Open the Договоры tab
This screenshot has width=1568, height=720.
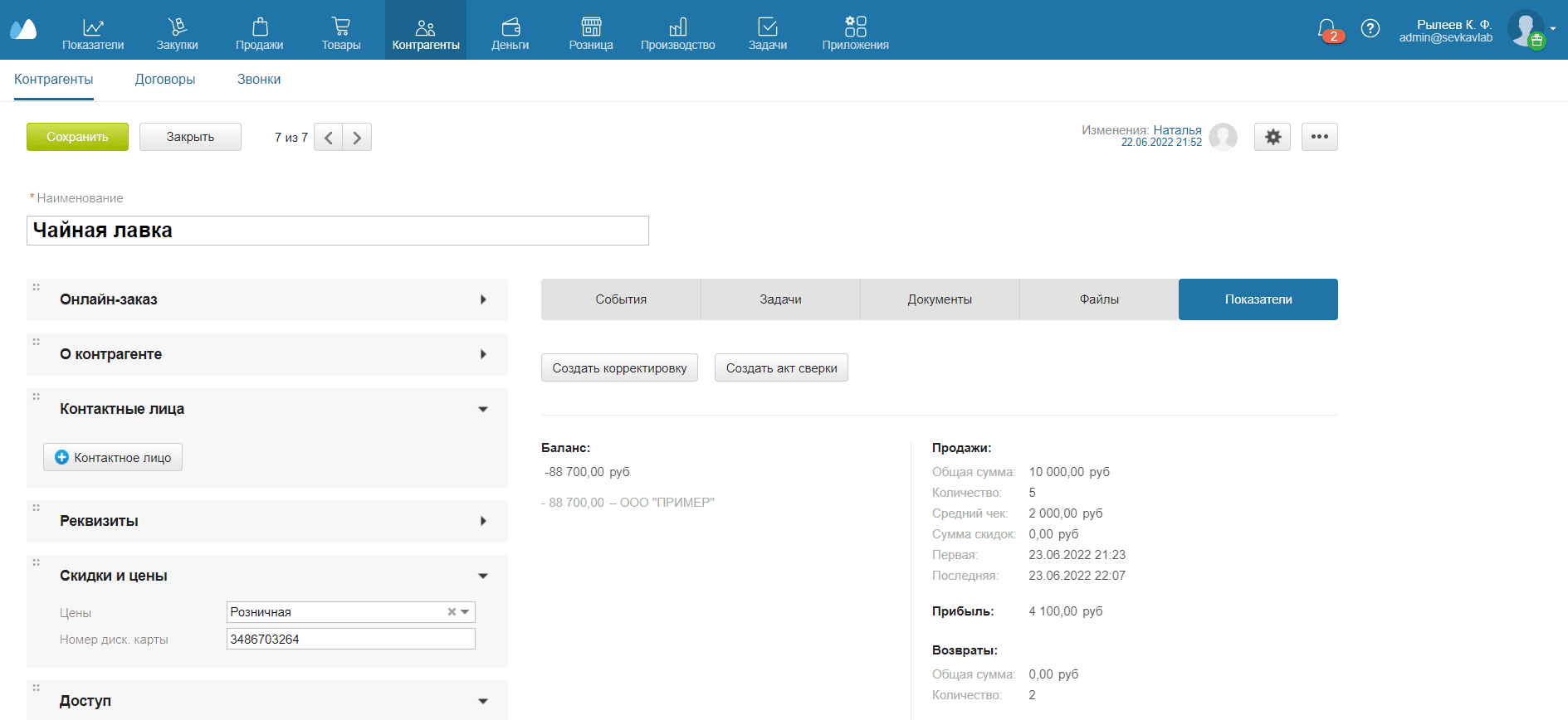165,80
